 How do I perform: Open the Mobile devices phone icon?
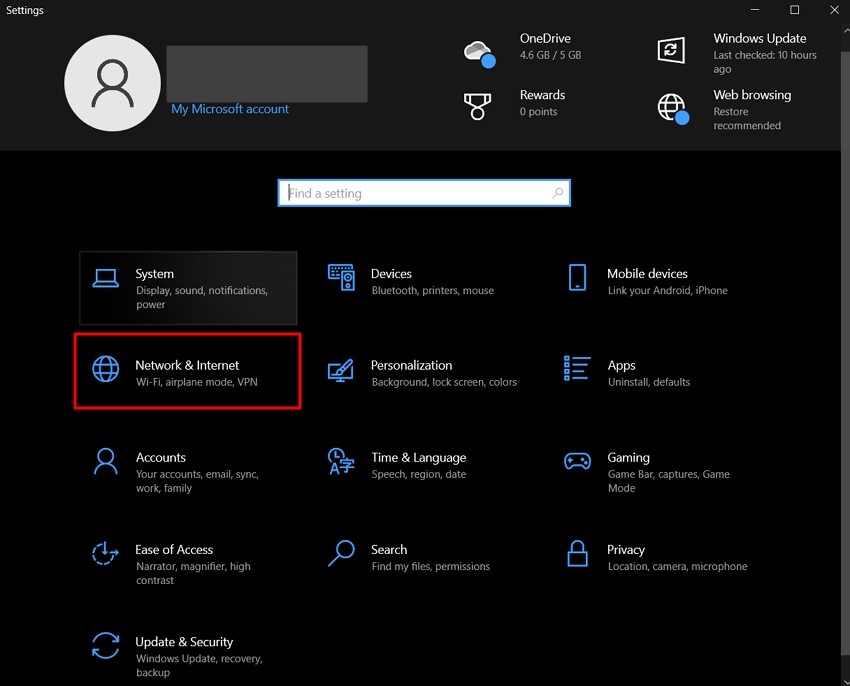coord(577,278)
